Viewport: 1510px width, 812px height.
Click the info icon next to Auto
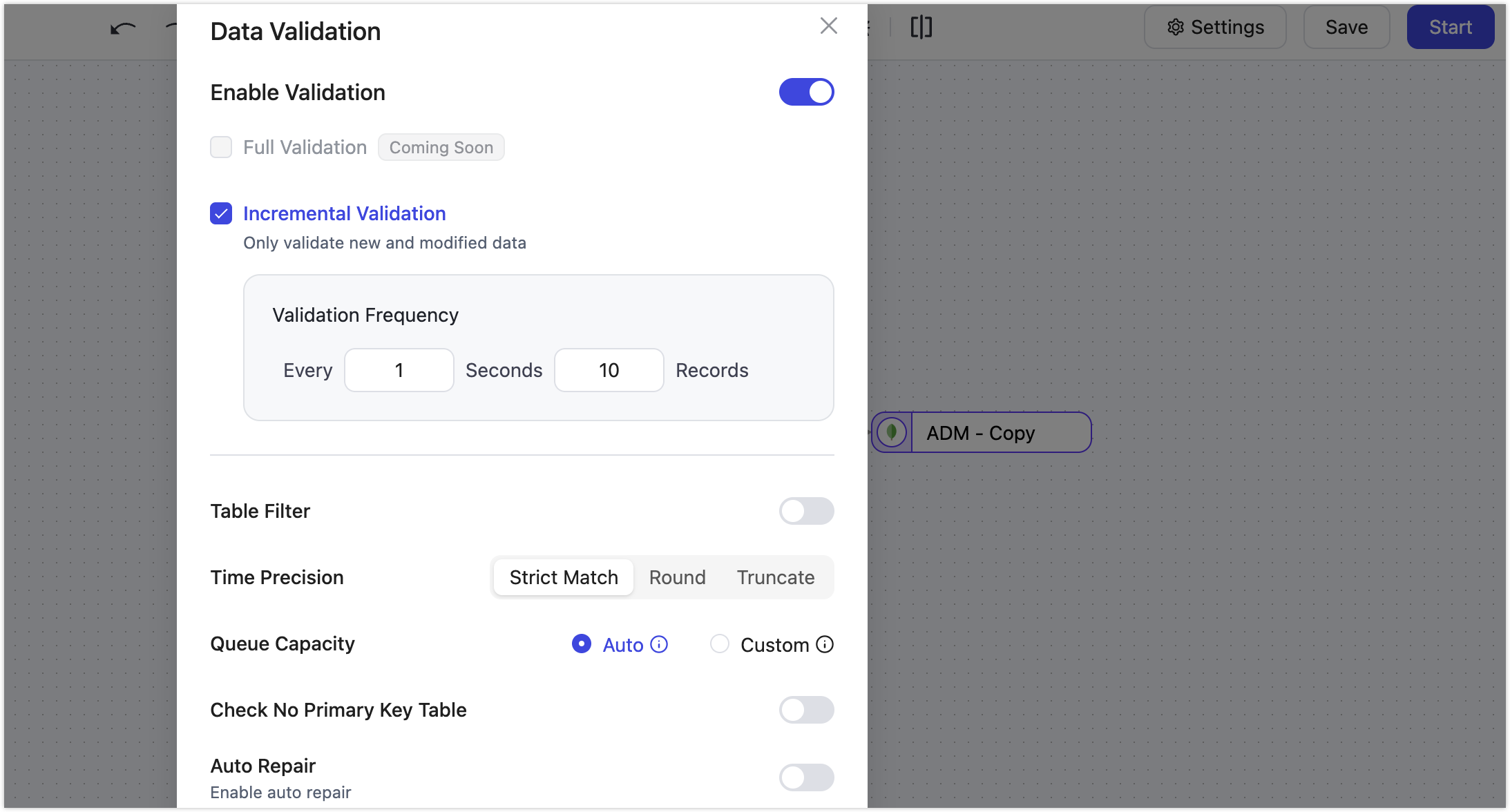[x=658, y=644]
